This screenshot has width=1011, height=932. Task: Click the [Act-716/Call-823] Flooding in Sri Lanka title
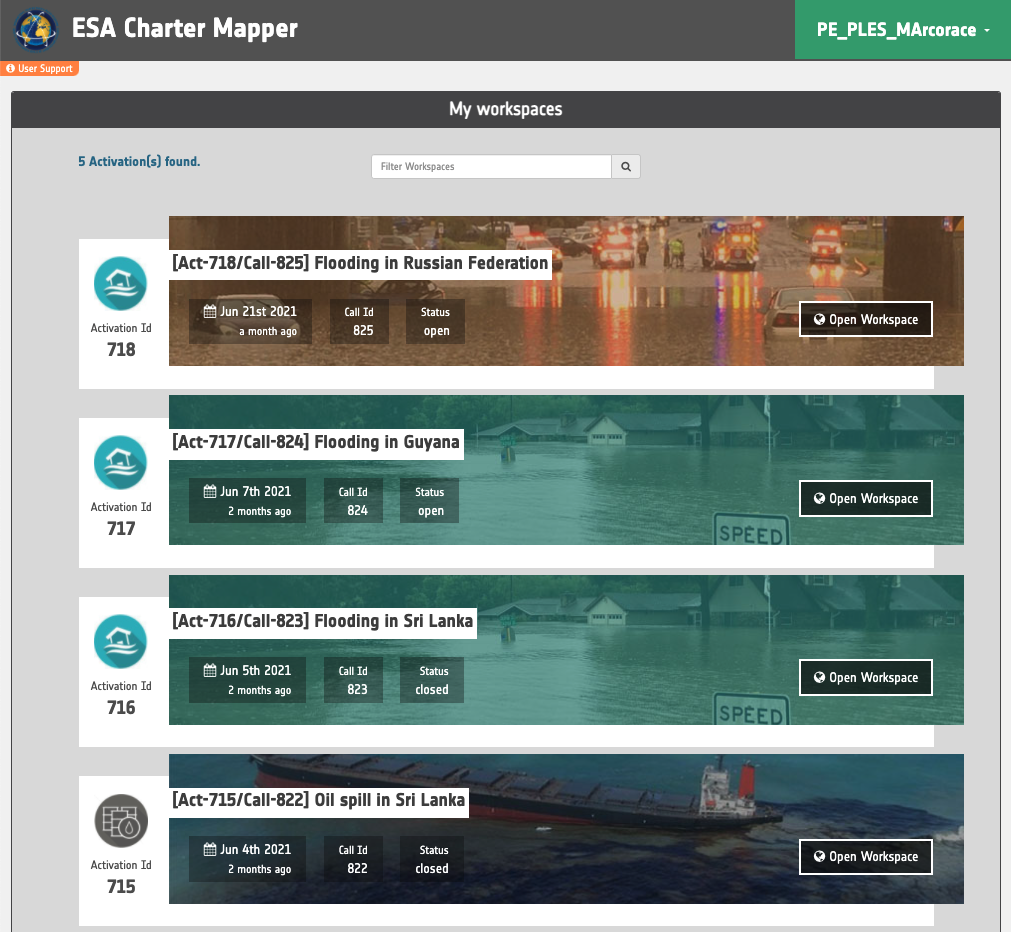click(x=322, y=622)
